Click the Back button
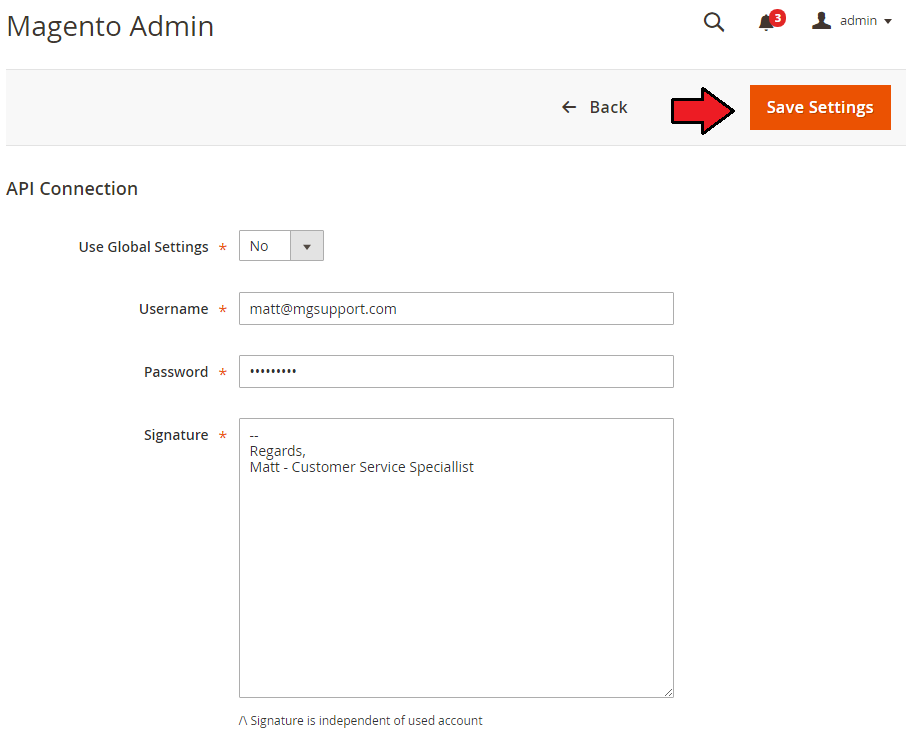Image resolution: width=910 pixels, height=744 pixels. pos(594,107)
